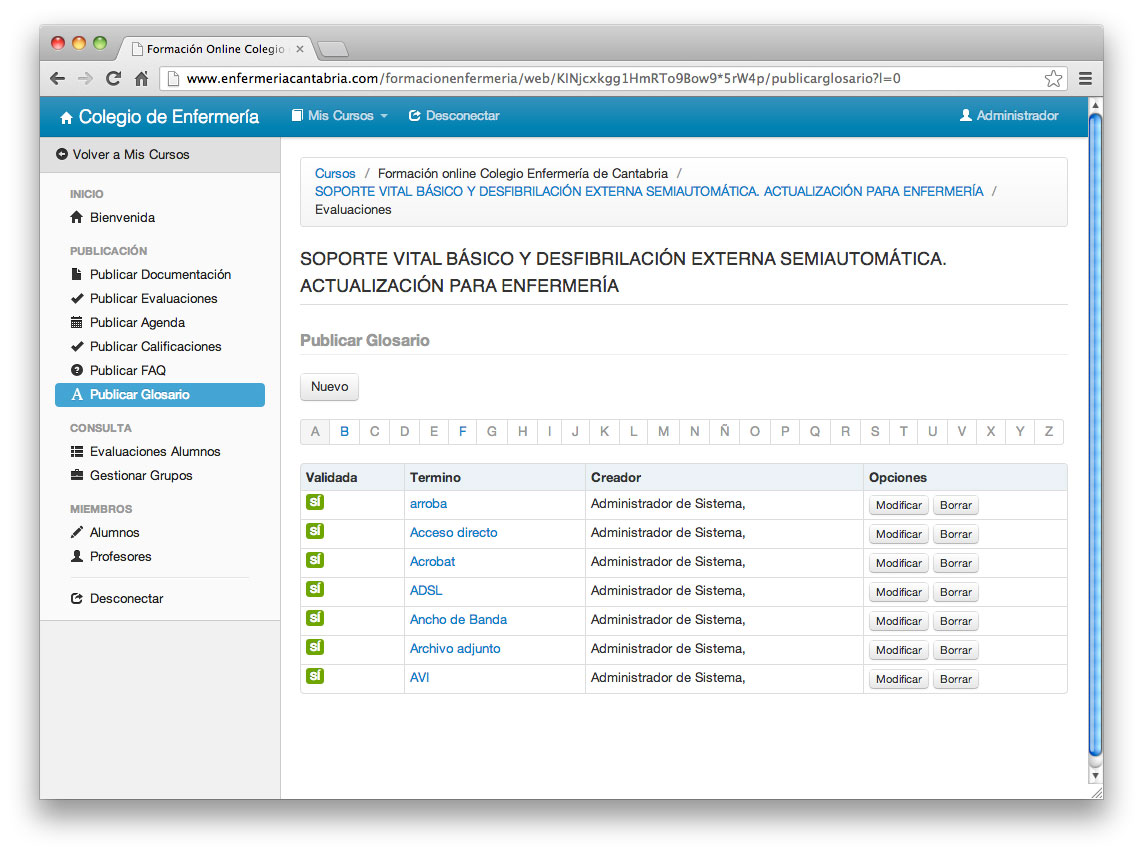Screen dimensions: 1143x854
Task: Open the Administrador user link
Action: (1009, 116)
